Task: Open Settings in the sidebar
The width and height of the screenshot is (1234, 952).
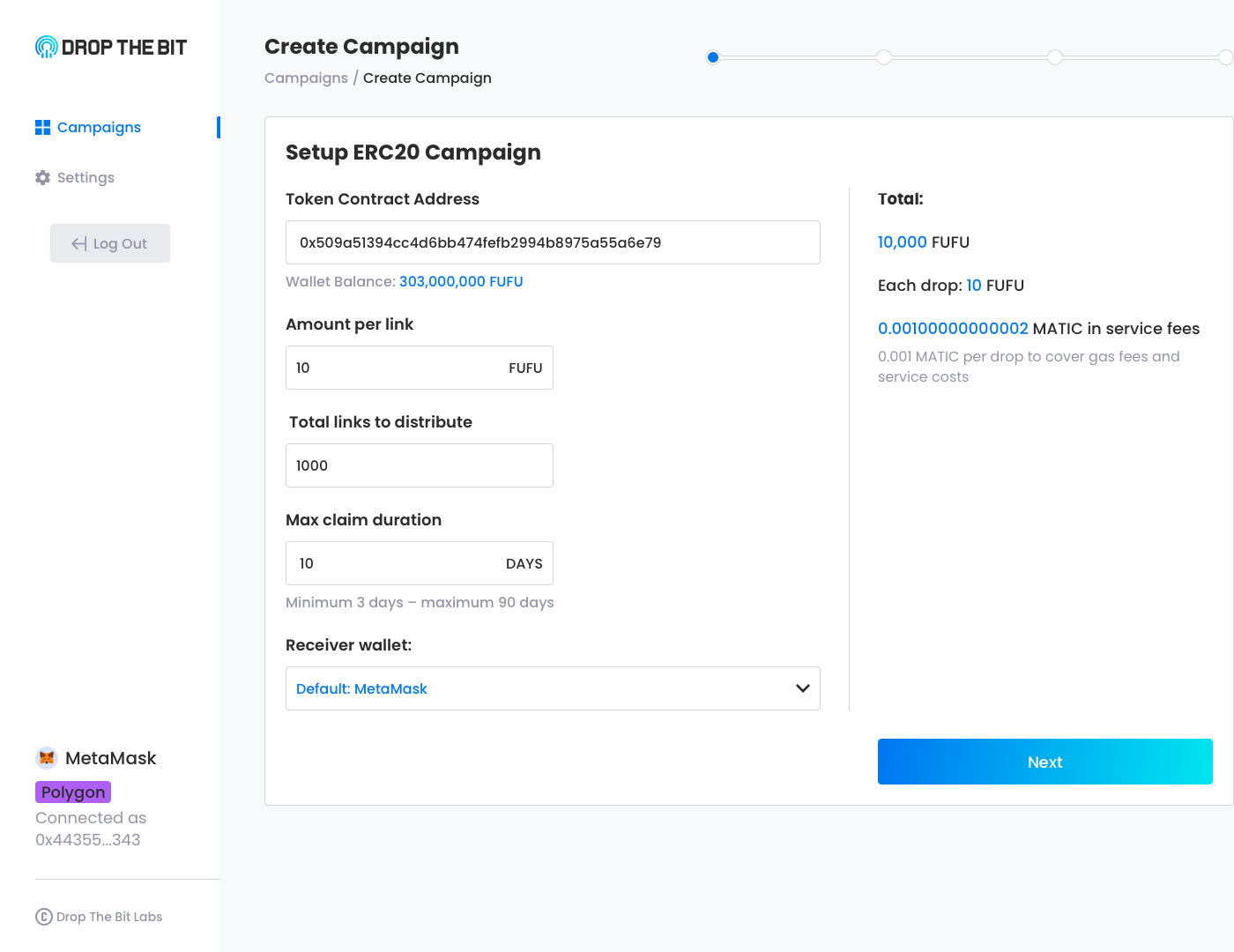Action: (x=85, y=178)
